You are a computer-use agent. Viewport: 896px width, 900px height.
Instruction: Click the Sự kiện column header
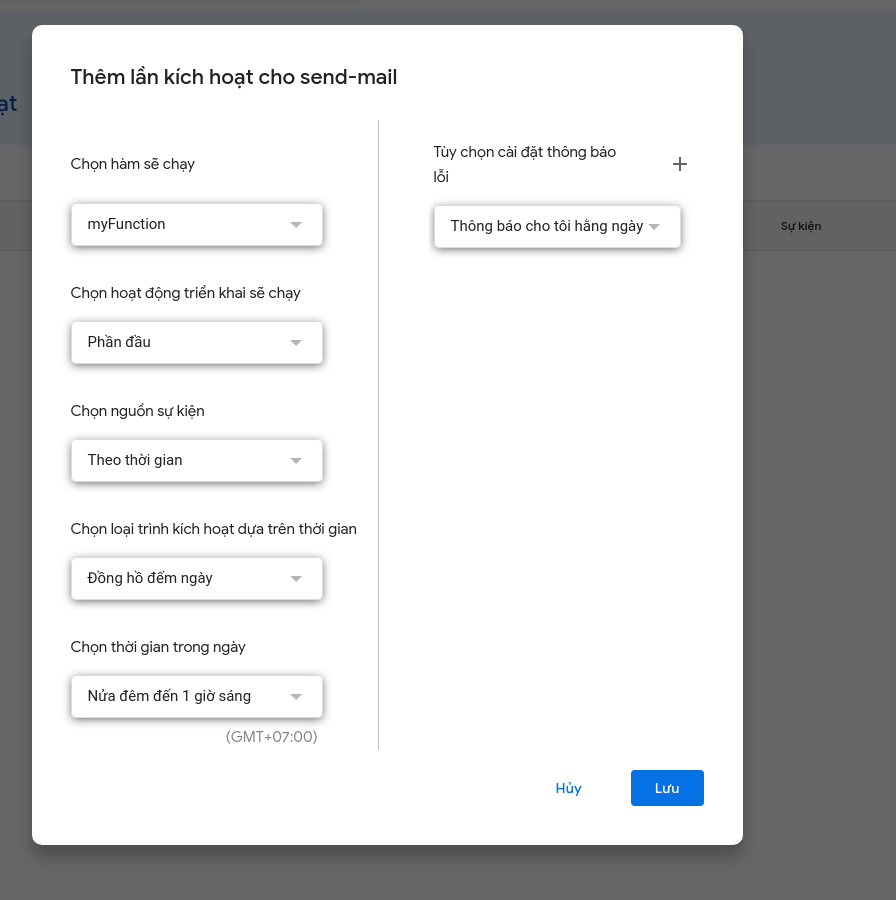click(801, 226)
